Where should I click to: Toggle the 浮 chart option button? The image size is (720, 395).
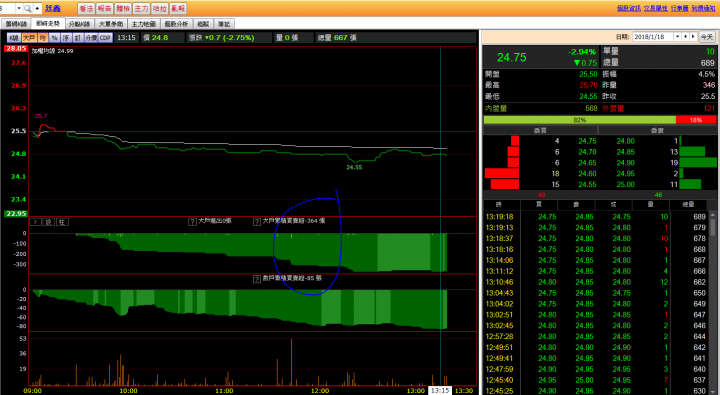click(x=67, y=38)
